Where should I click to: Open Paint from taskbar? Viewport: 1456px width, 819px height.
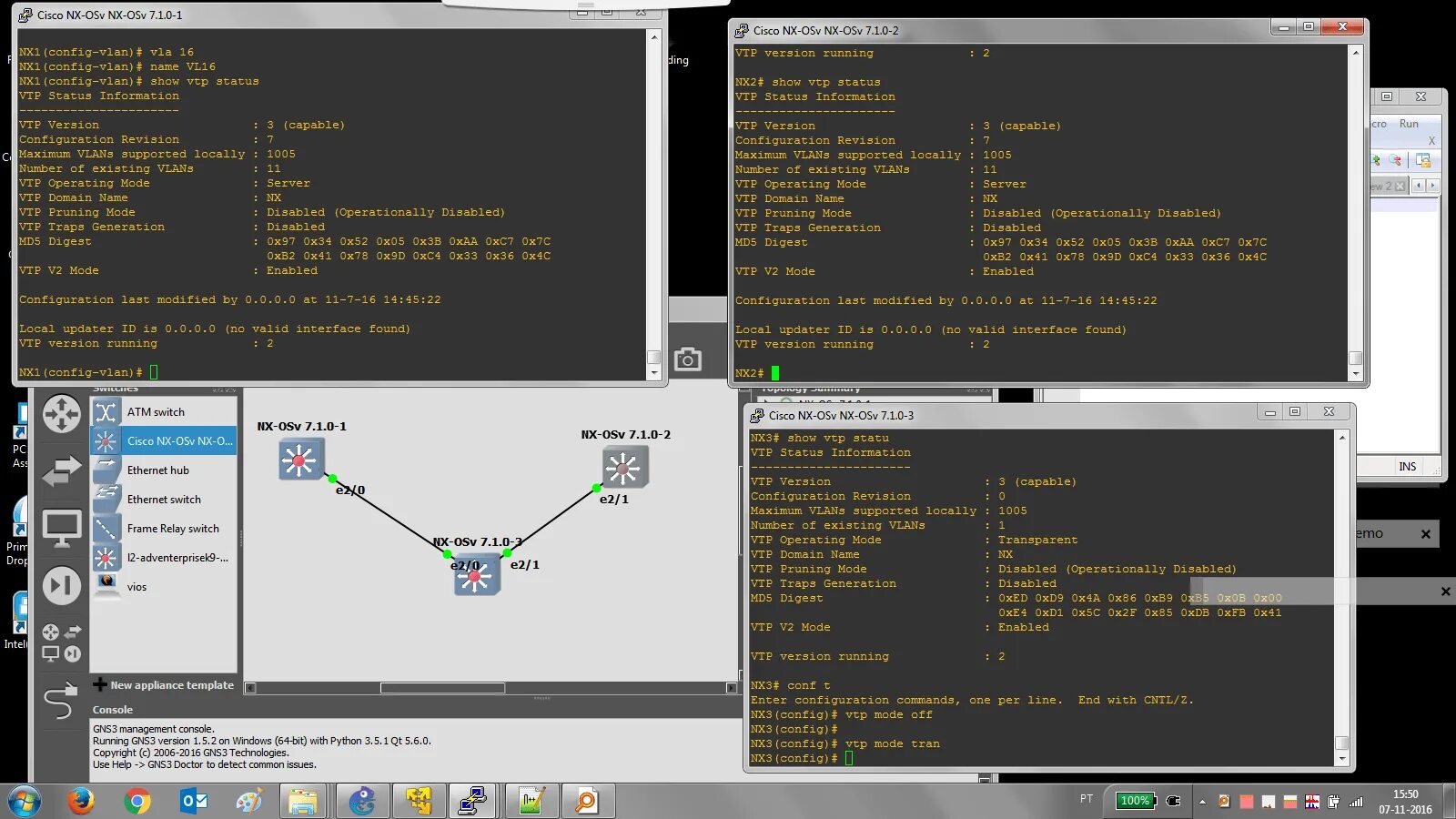(248, 802)
